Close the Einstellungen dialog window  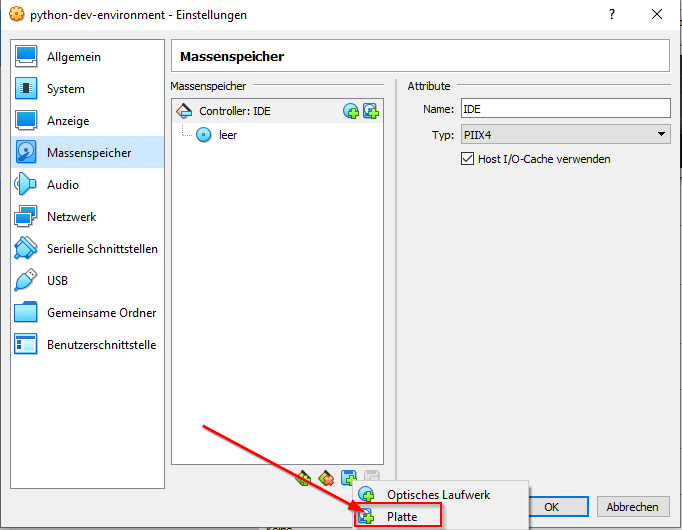[657, 14]
